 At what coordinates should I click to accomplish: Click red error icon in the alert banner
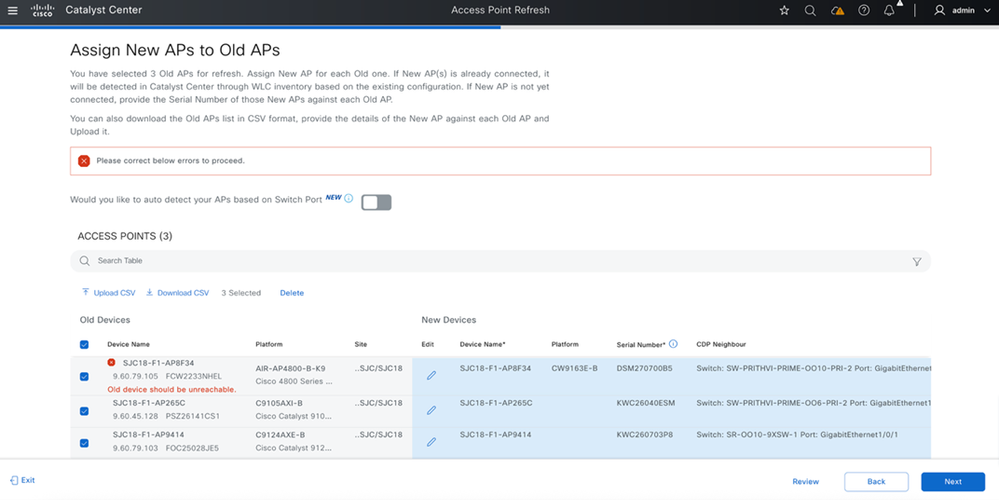(x=84, y=161)
